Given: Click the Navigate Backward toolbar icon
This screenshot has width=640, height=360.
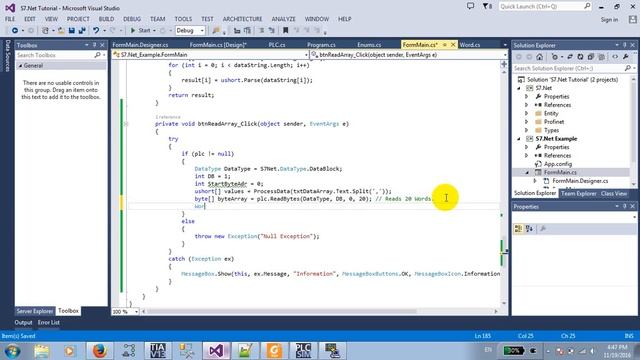Looking at the screenshot, I should [x=15, y=30].
